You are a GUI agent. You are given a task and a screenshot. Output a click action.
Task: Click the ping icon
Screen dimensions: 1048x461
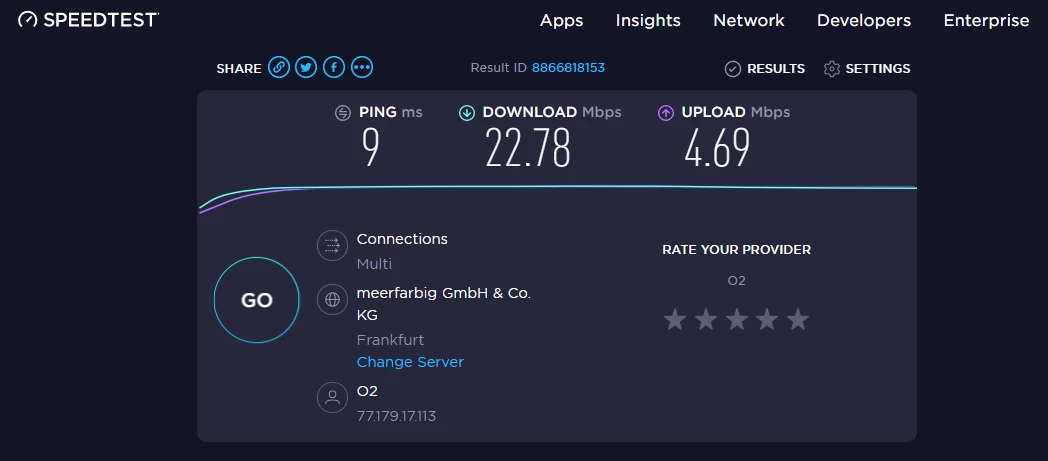point(343,113)
